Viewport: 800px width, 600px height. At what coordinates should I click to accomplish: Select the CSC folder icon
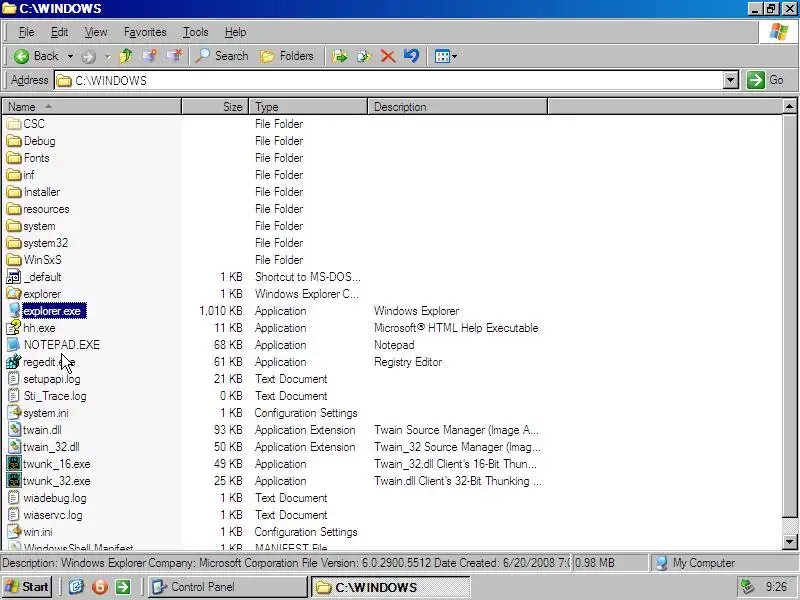14,124
